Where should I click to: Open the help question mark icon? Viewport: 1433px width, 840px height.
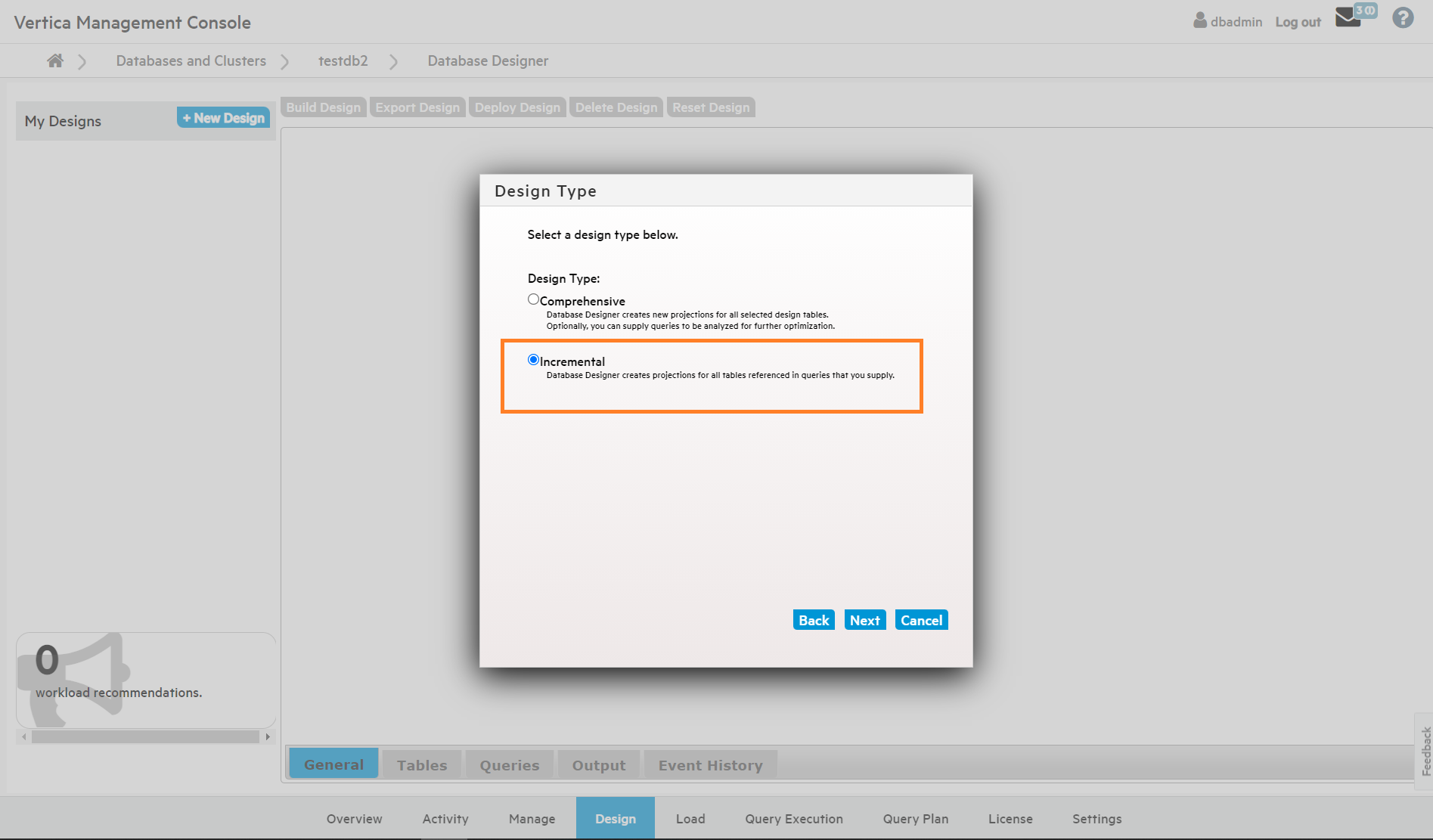(1403, 18)
